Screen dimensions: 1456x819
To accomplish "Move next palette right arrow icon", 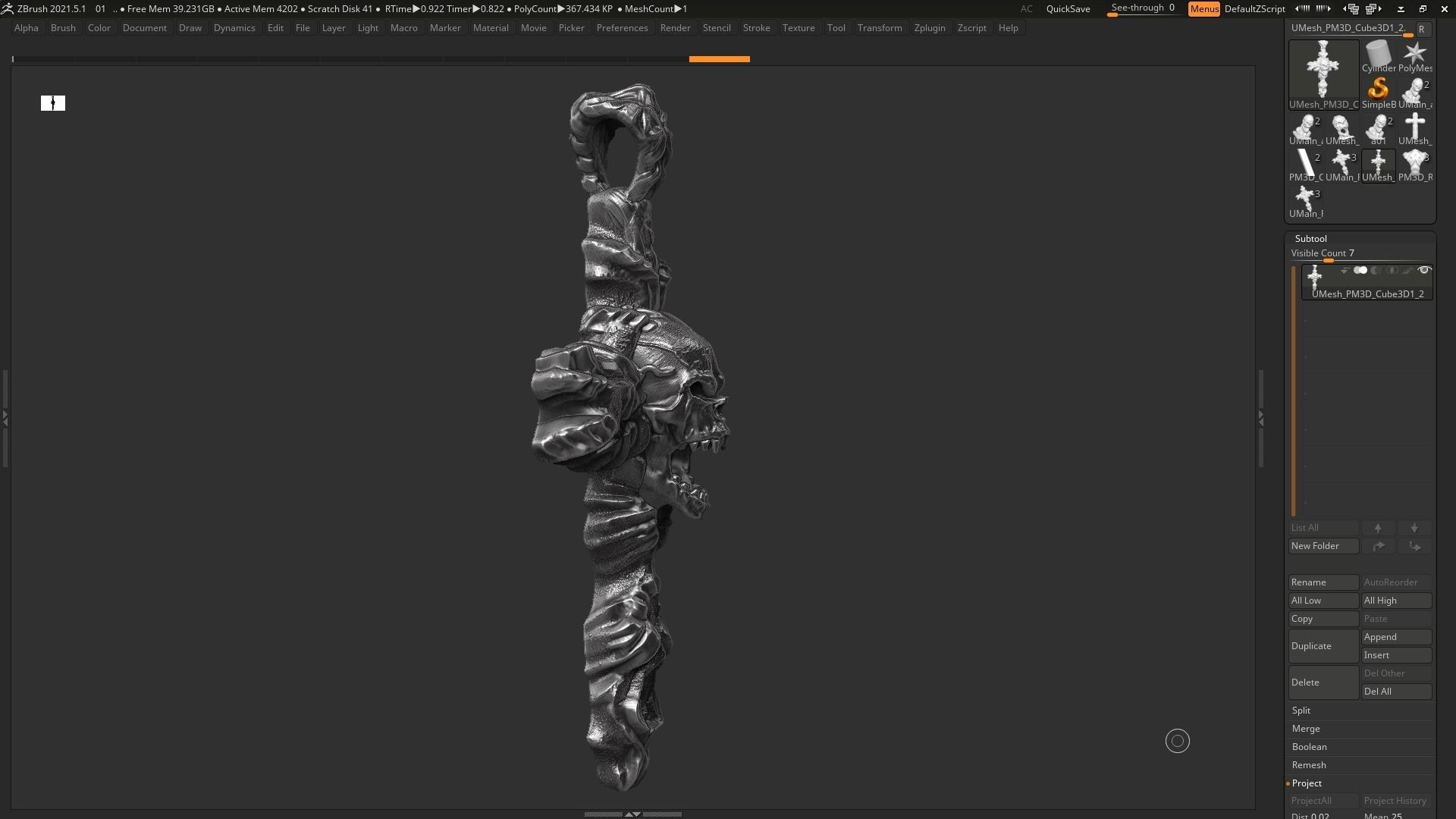I will 1323,8.
